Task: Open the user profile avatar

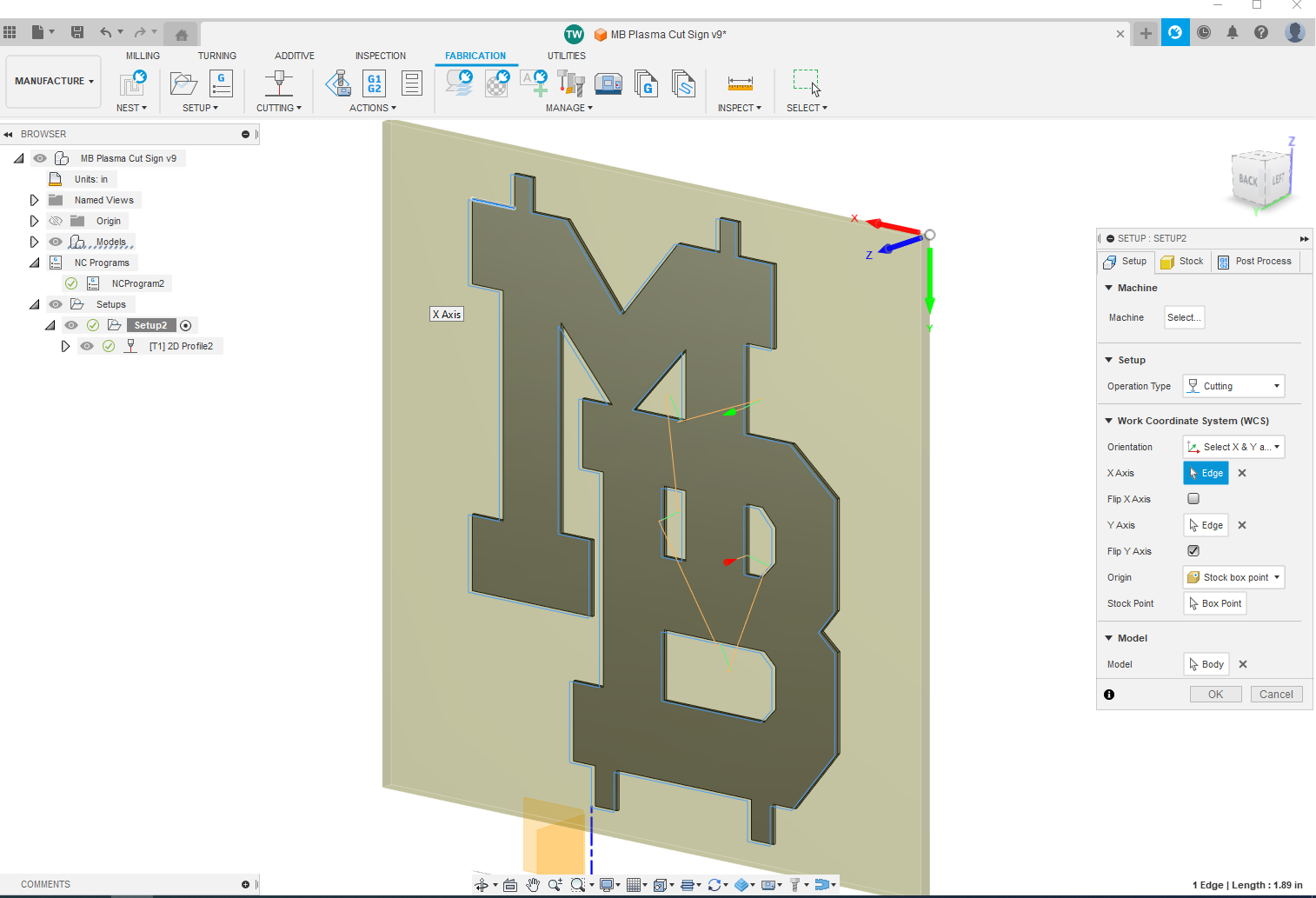Action: [1295, 33]
